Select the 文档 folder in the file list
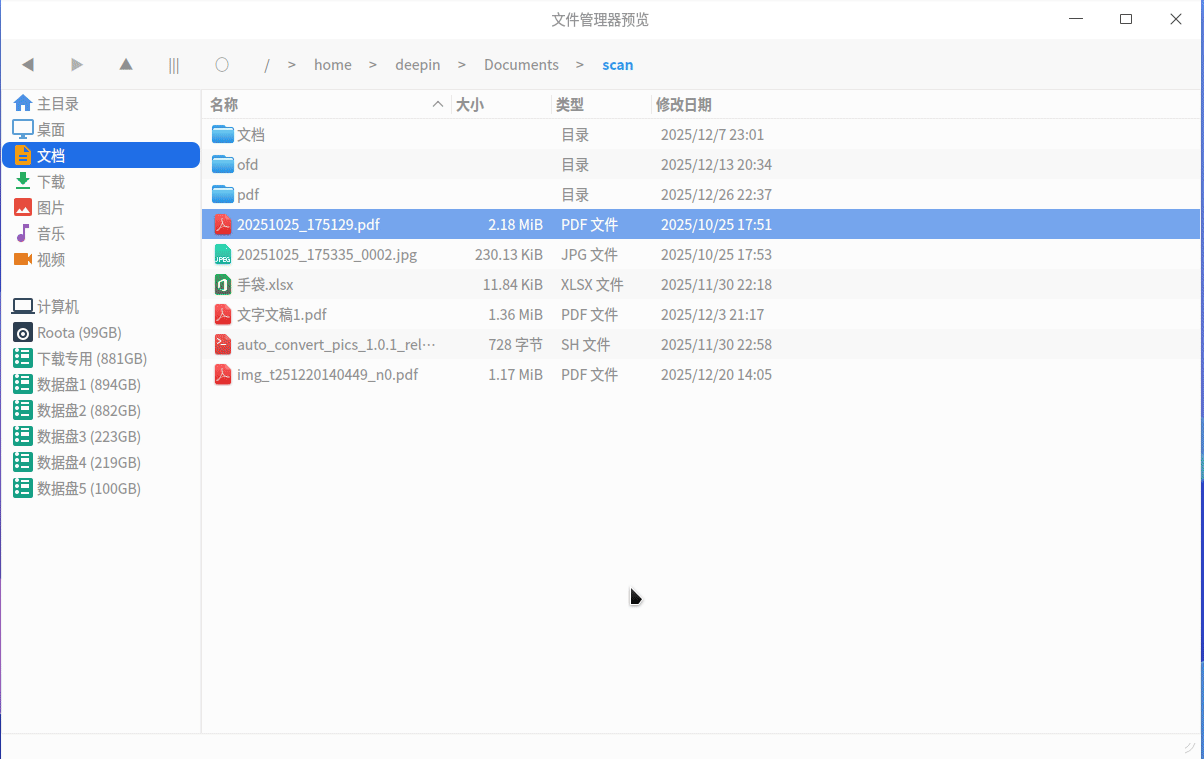This screenshot has height=759, width=1204. pos(701,135)
